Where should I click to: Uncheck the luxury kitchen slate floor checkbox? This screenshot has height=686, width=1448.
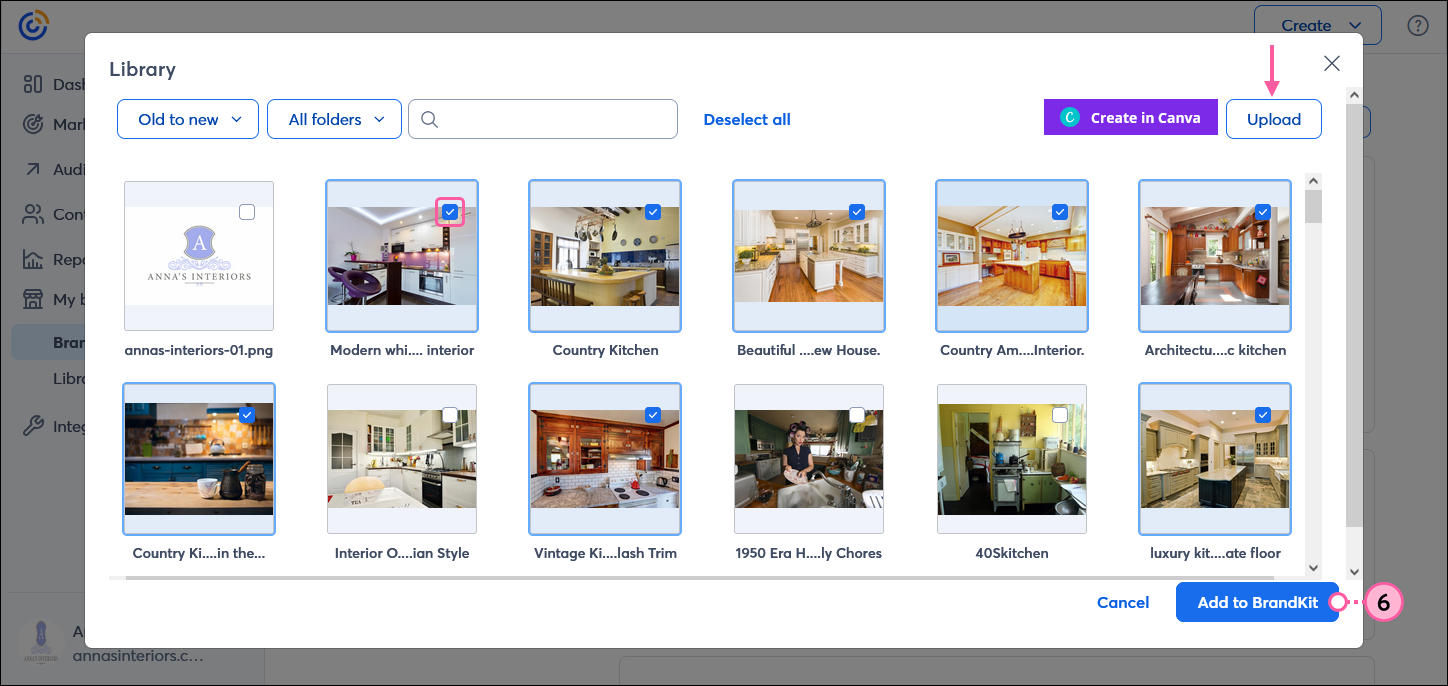point(1263,415)
